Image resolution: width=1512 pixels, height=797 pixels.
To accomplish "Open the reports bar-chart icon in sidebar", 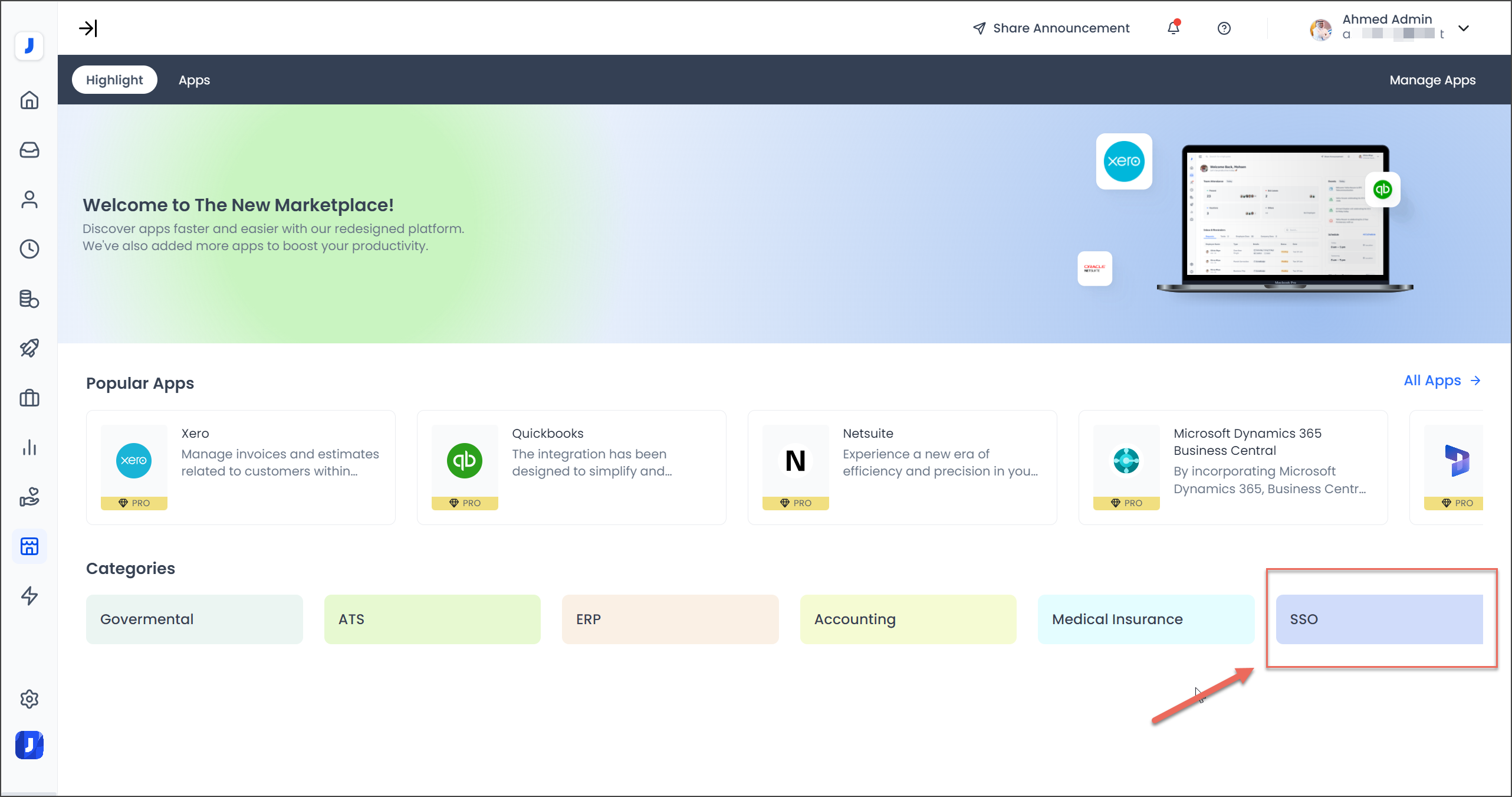I will (29, 447).
